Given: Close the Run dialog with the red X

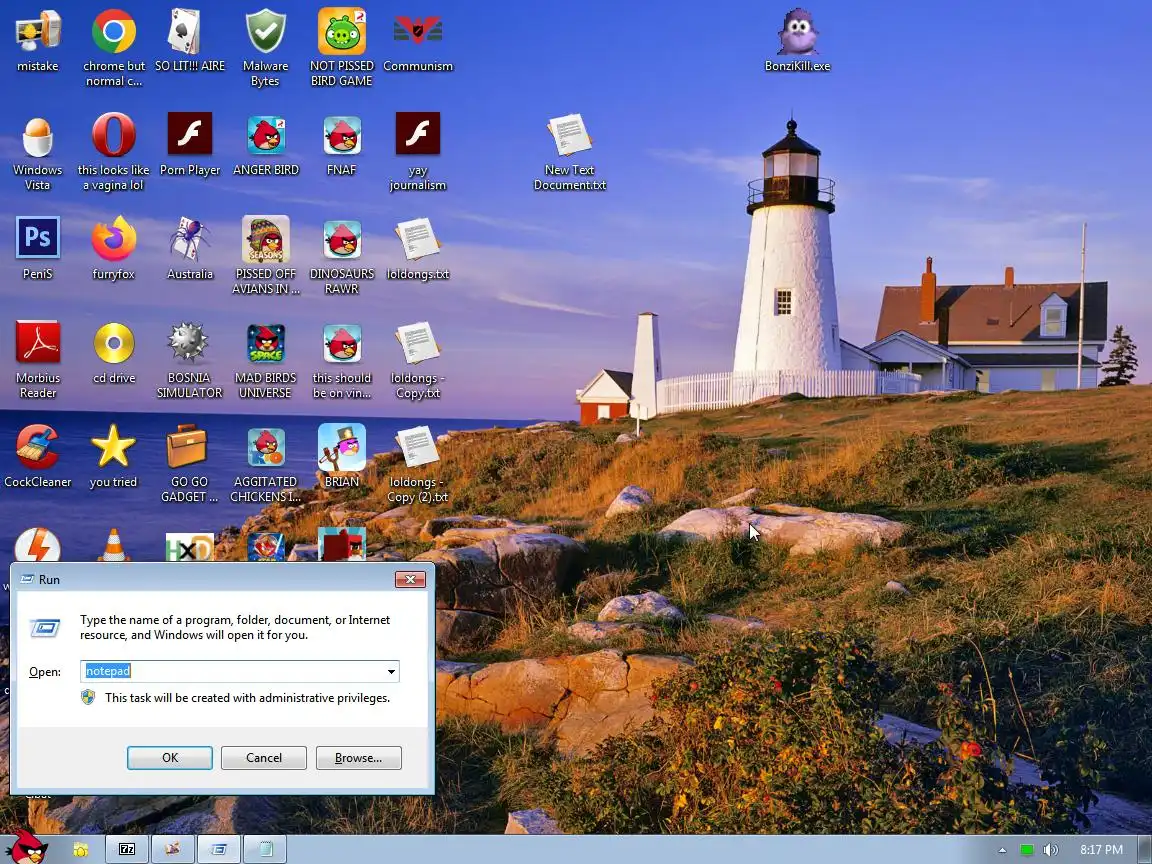Looking at the screenshot, I should point(410,579).
